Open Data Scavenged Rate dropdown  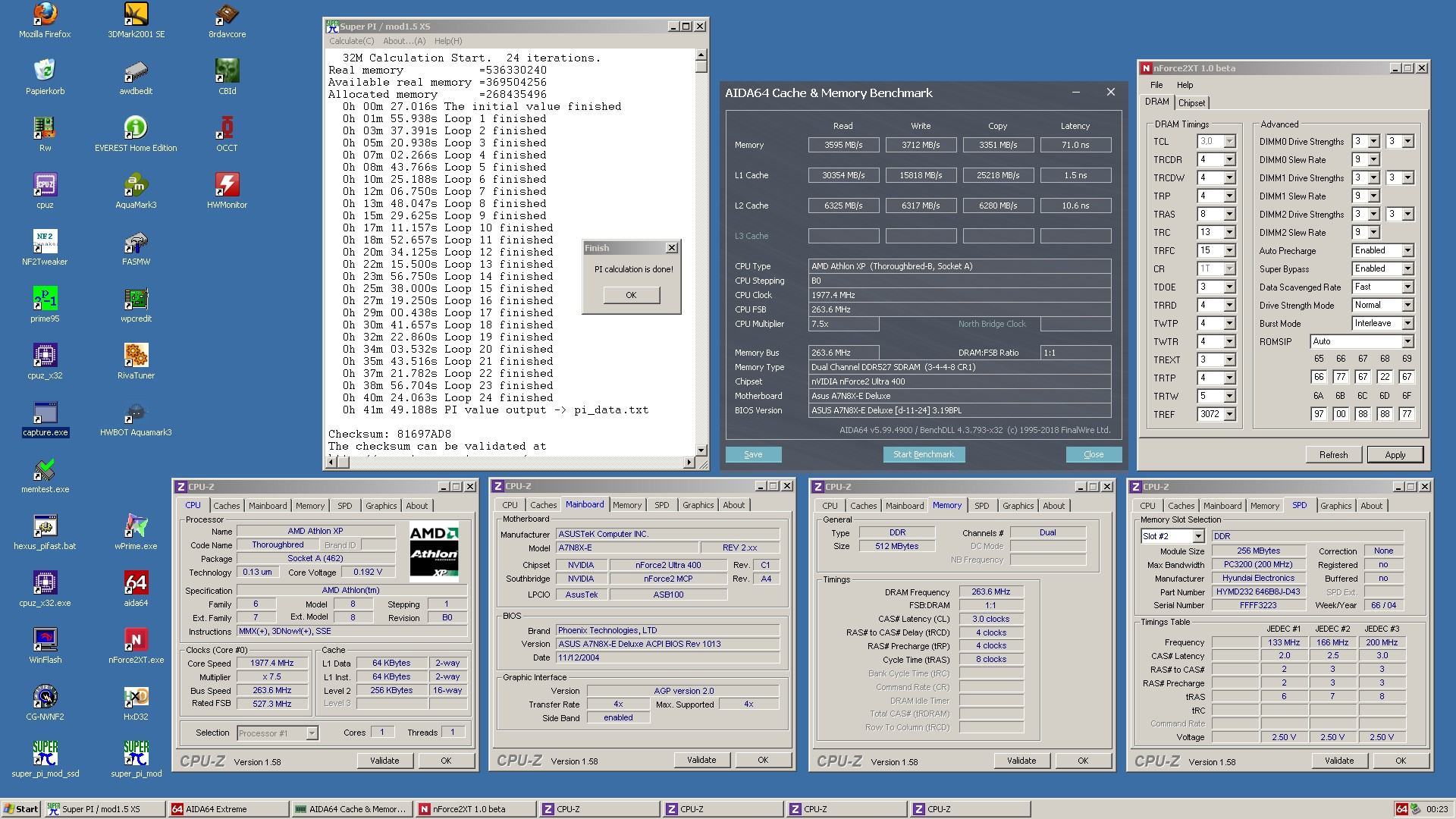point(1407,287)
